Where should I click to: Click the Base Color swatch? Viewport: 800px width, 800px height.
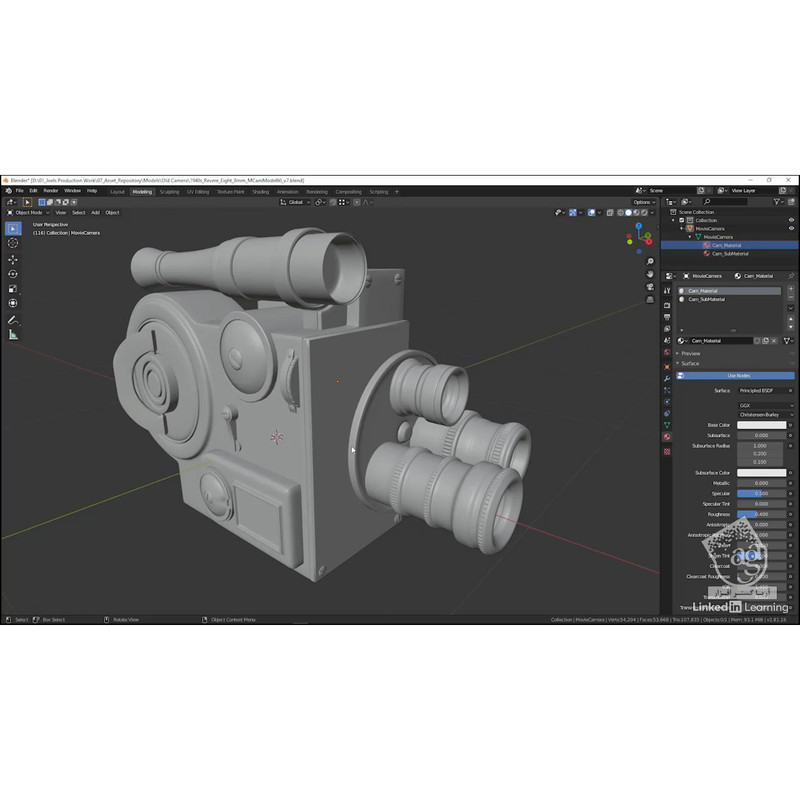[761, 425]
